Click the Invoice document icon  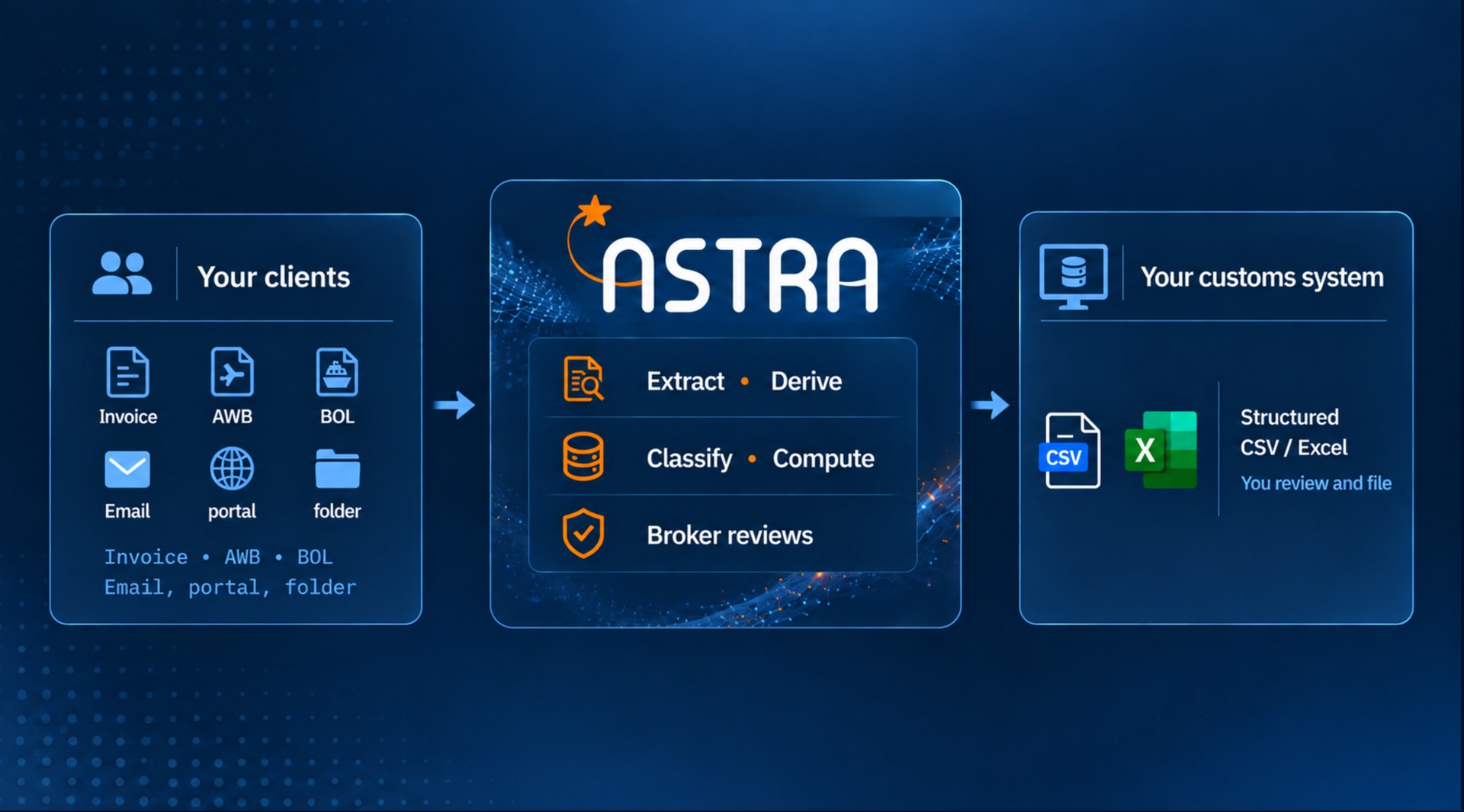[127, 372]
